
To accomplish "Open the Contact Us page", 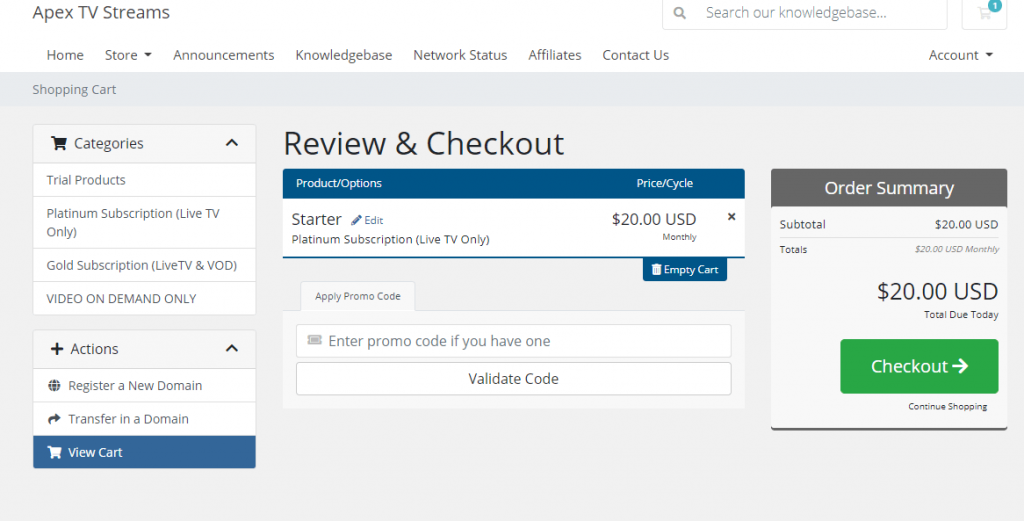I will (635, 55).
